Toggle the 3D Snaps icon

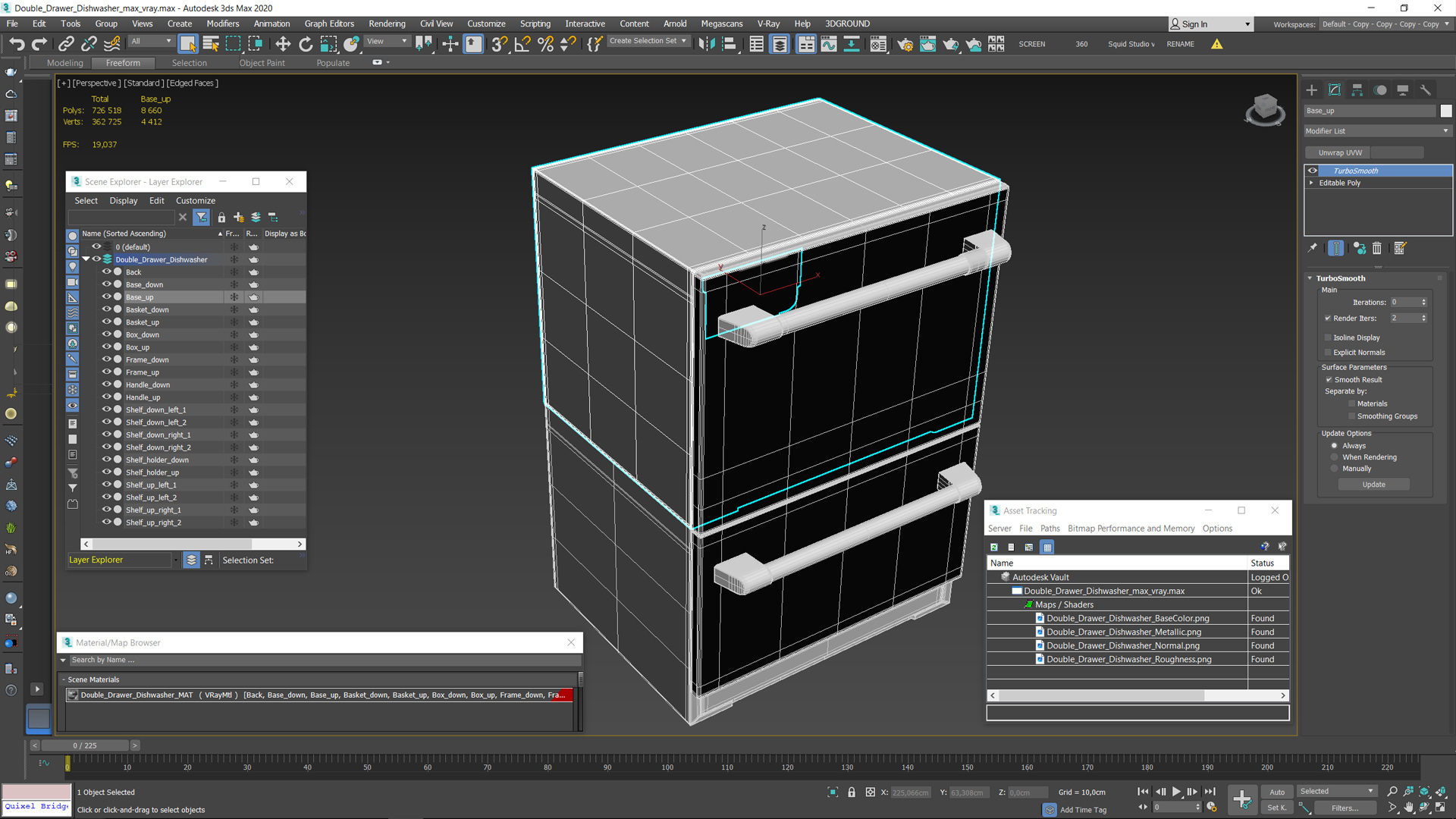click(x=499, y=44)
